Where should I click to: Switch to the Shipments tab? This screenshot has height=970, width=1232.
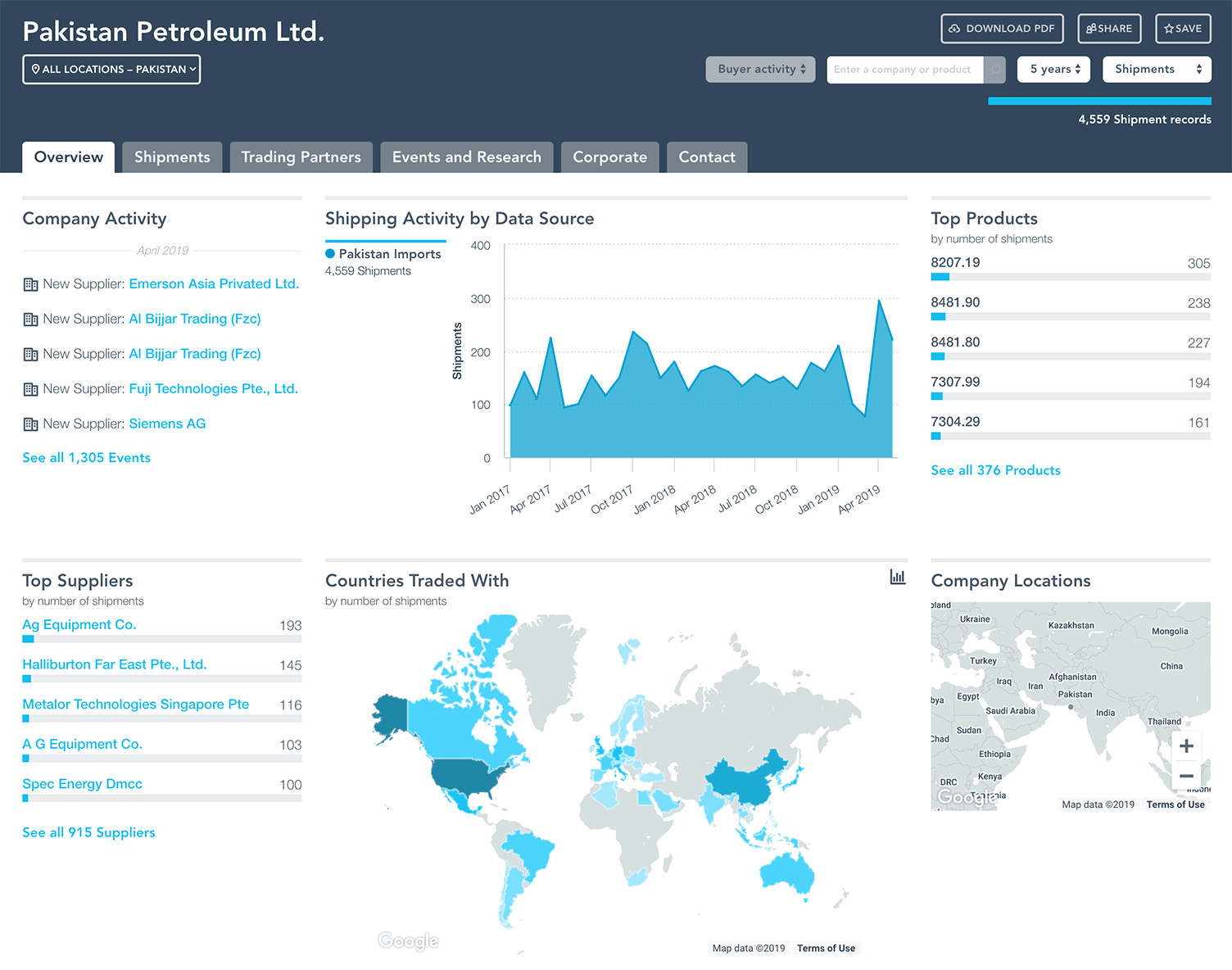pos(172,157)
